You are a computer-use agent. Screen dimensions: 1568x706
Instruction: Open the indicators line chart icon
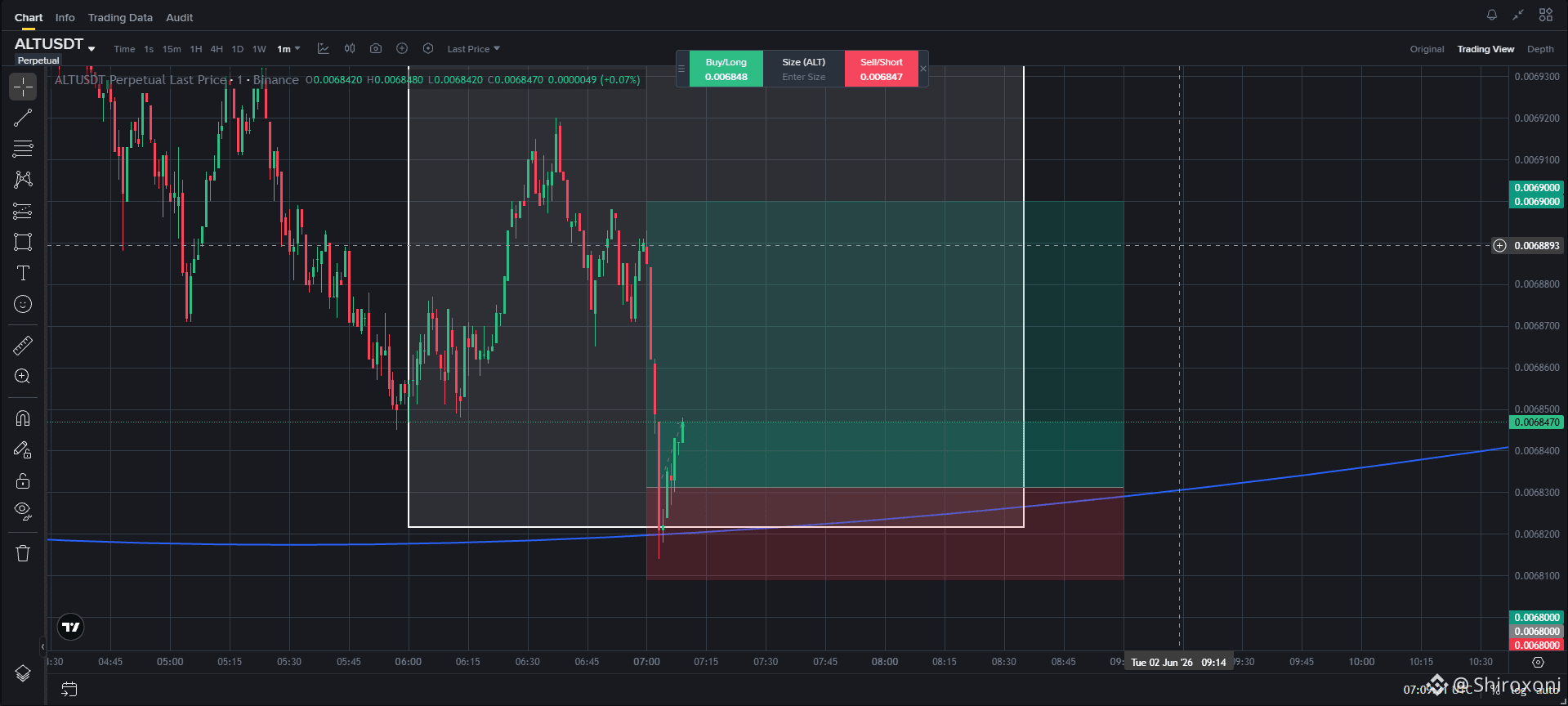click(x=324, y=49)
